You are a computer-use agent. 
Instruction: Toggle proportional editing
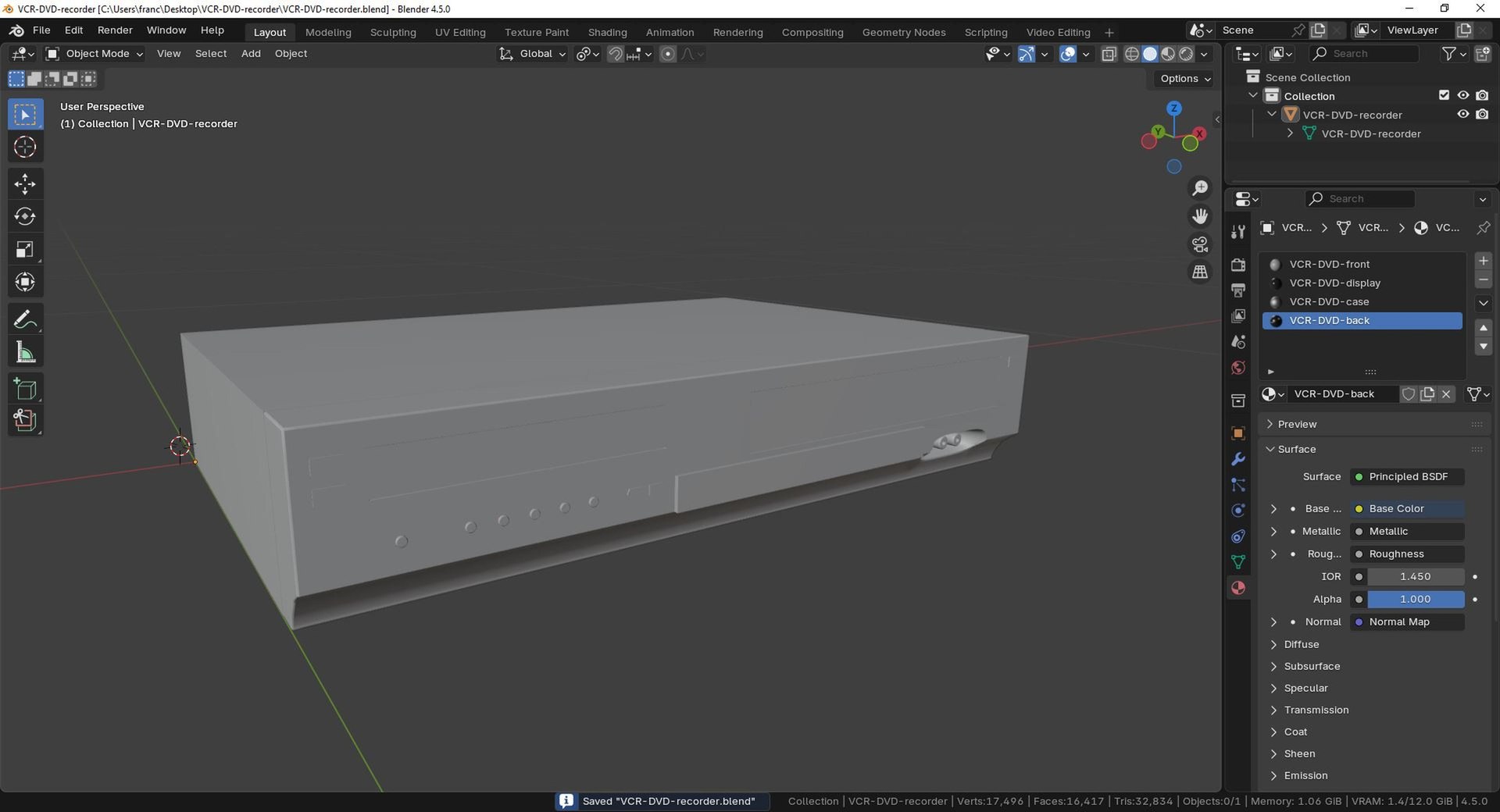[668, 54]
